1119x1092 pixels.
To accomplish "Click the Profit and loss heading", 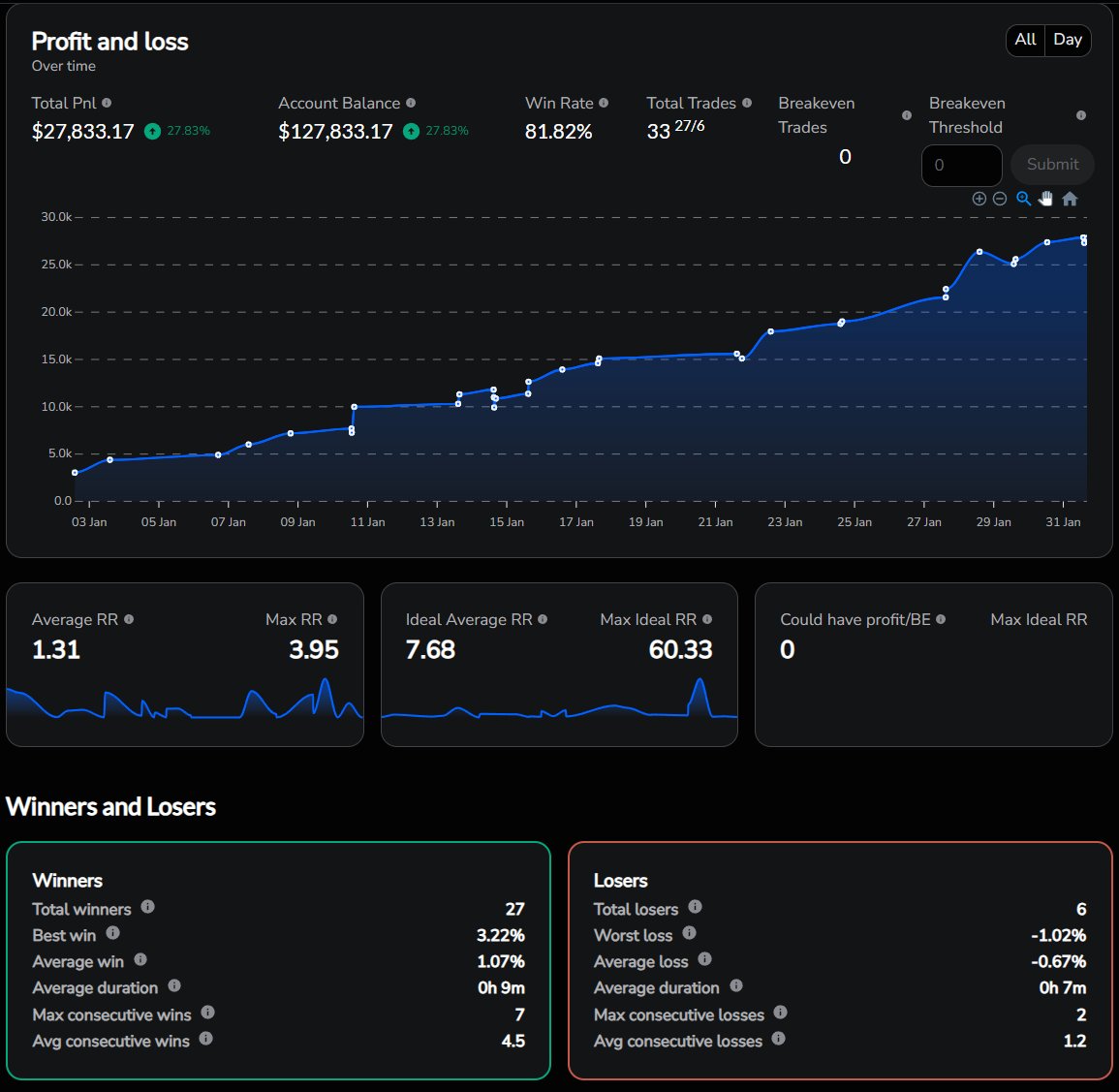I will pyautogui.click(x=109, y=42).
